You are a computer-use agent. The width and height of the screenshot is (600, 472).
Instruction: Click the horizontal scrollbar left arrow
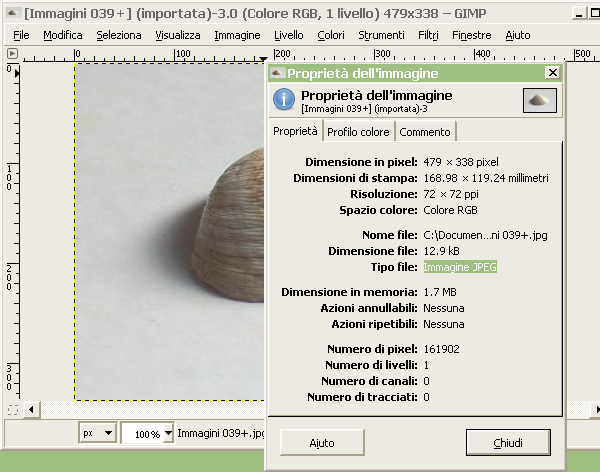pos(33,410)
